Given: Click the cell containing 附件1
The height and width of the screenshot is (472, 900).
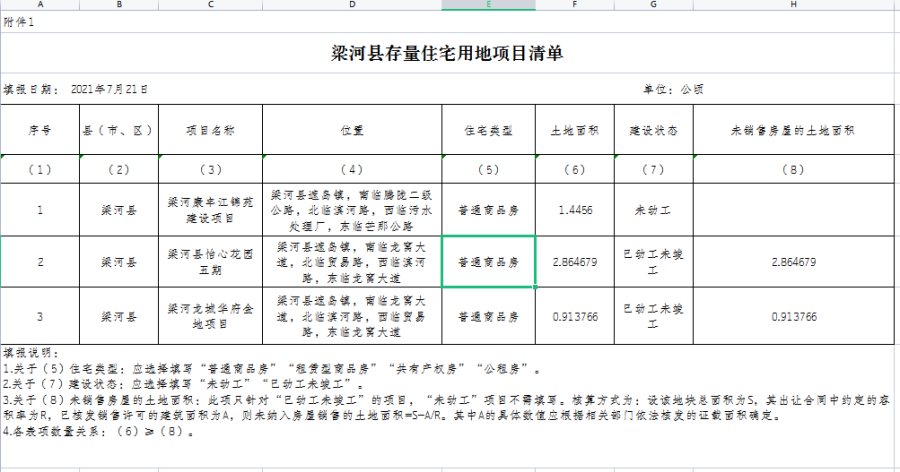Looking at the screenshot, I should 19,22.
